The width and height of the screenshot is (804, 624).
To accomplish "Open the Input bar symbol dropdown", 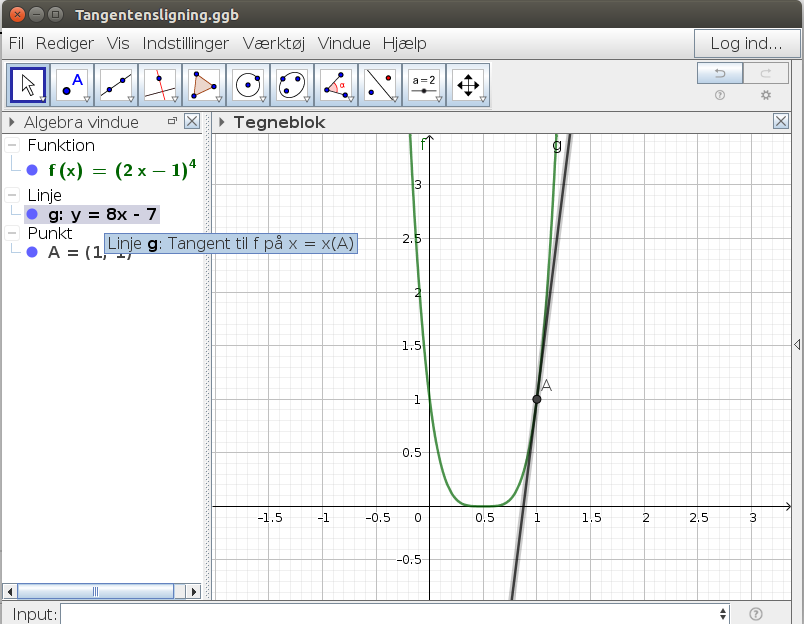I will 723,614.
